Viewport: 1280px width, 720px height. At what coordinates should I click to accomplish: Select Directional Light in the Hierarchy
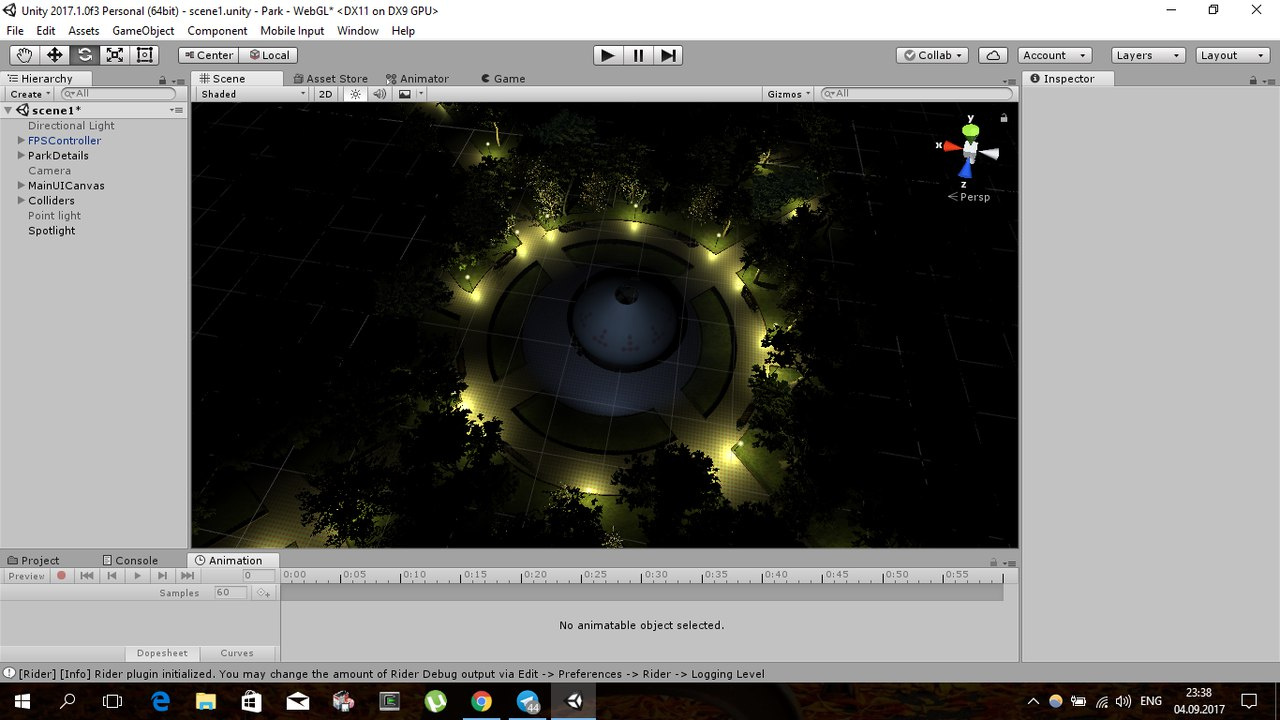tap(71, 125)
